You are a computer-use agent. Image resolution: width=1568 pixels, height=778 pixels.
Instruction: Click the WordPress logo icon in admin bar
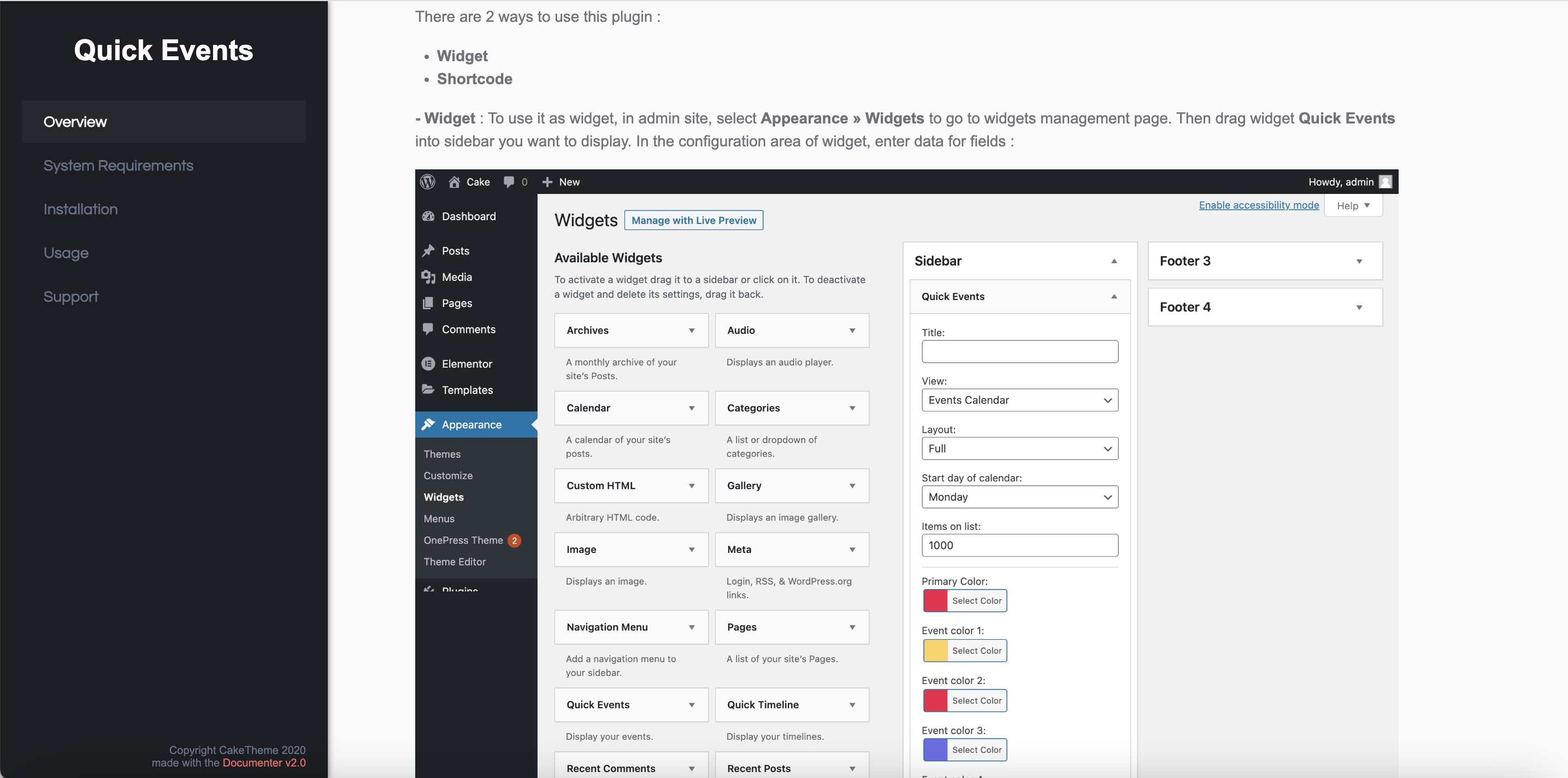(428, 182)
